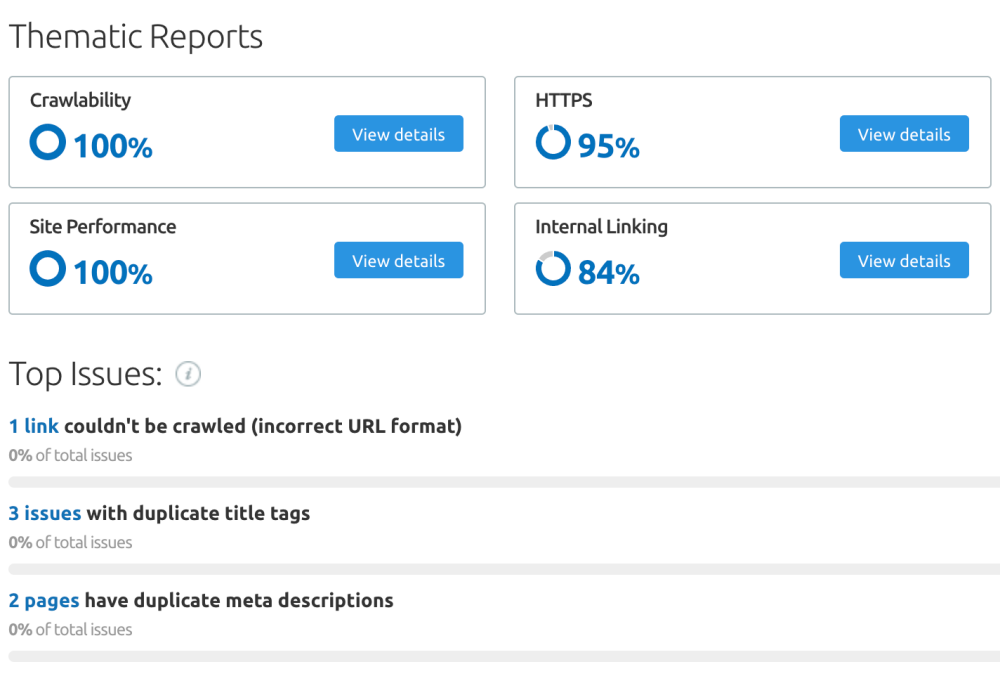This screenshot has height=676, width=1000.
Task: Click the Thematic Reports heading
Action: pyautogui.click(x=136, y=37)
